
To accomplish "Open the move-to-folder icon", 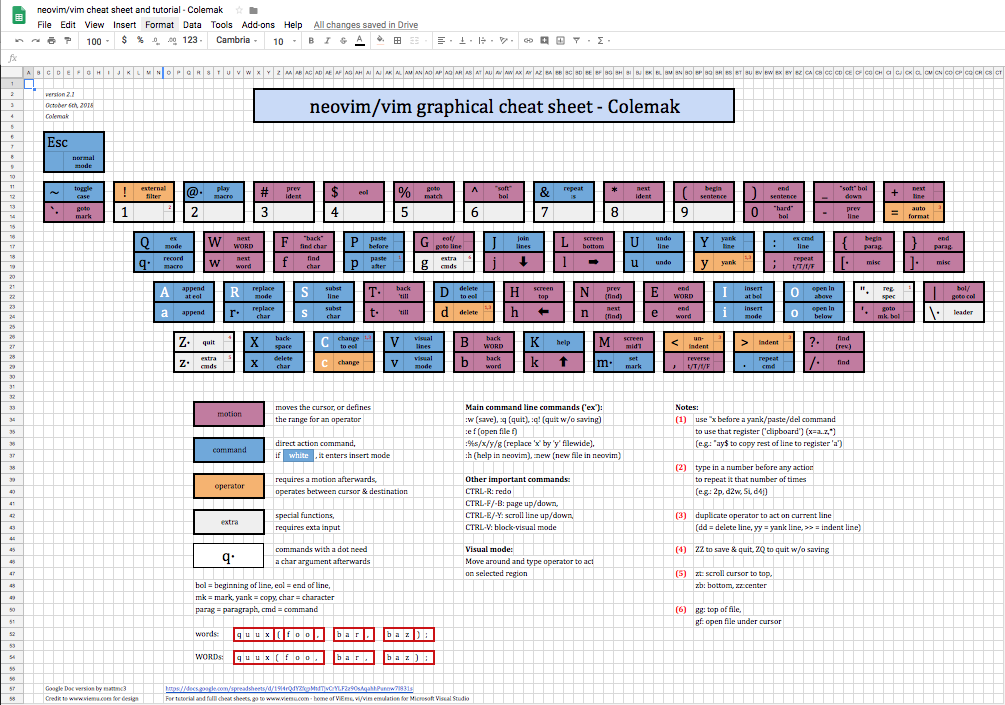I will (x=254, y=10).
